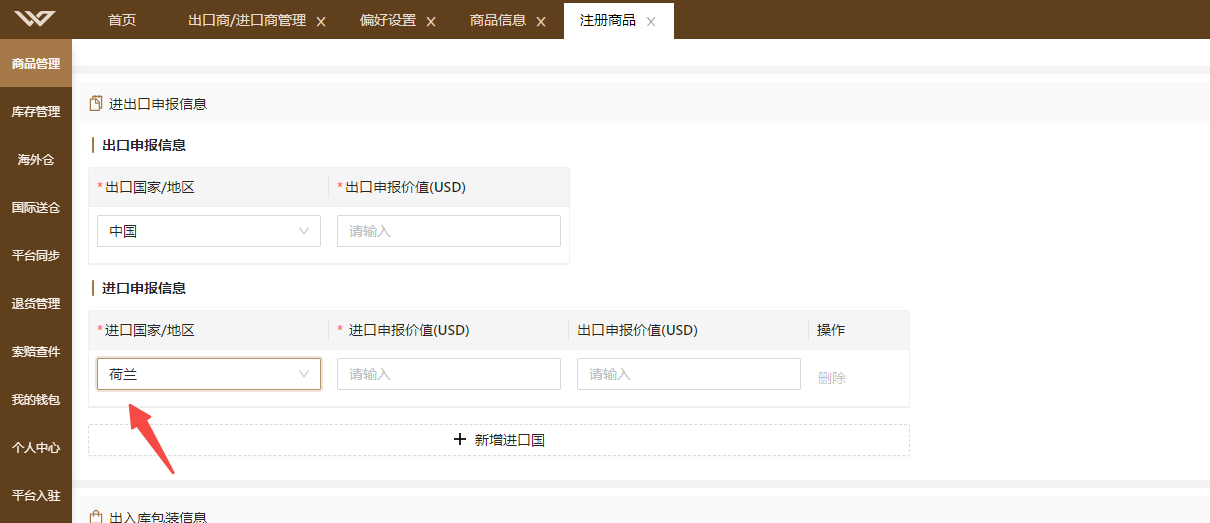Click the 出入库包装信息 section title
Viewport: 1210px width, 523px height.
(158, 517)
